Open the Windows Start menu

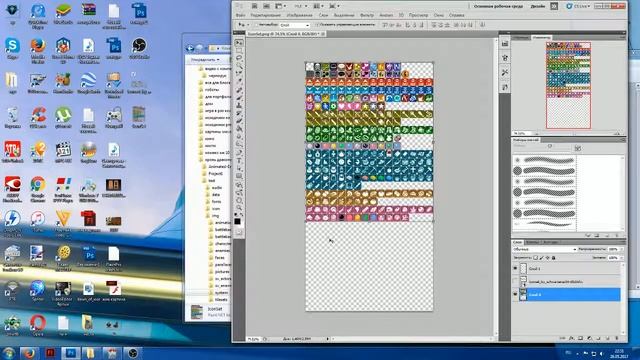click(9, 353)
